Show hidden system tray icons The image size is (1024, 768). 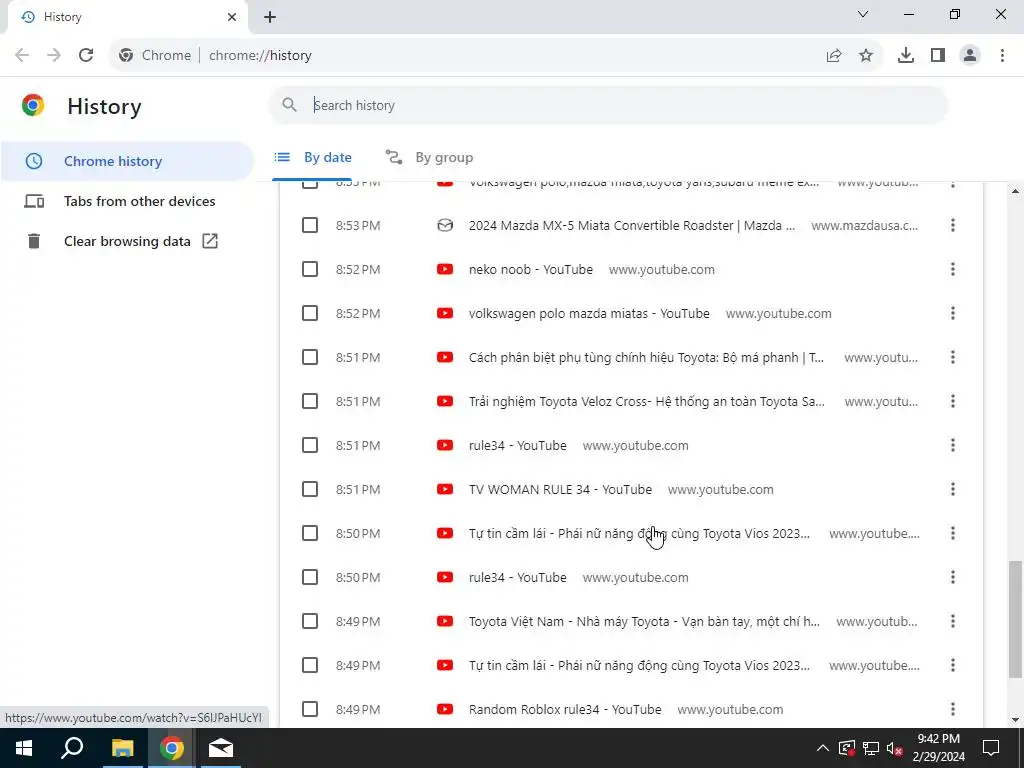(x=823, y=748)
